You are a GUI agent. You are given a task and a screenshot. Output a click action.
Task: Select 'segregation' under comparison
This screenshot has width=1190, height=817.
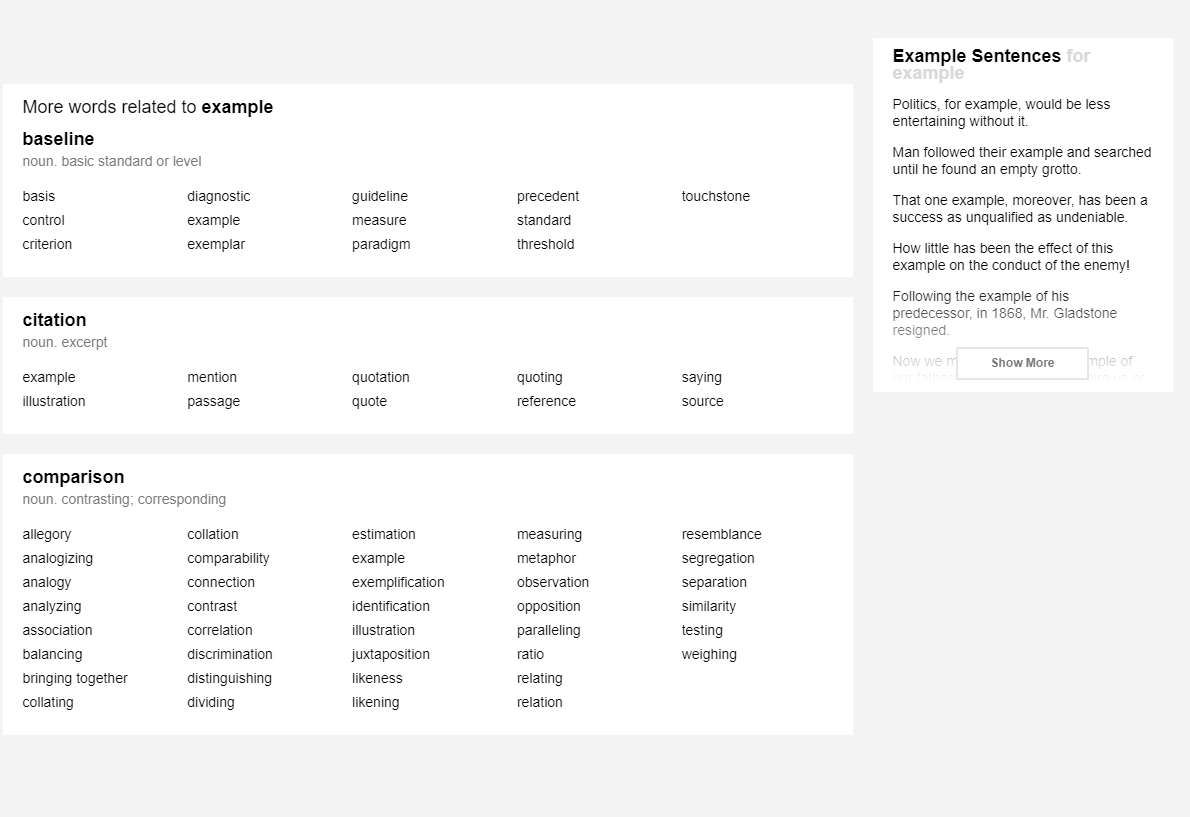tap(718, 558)
